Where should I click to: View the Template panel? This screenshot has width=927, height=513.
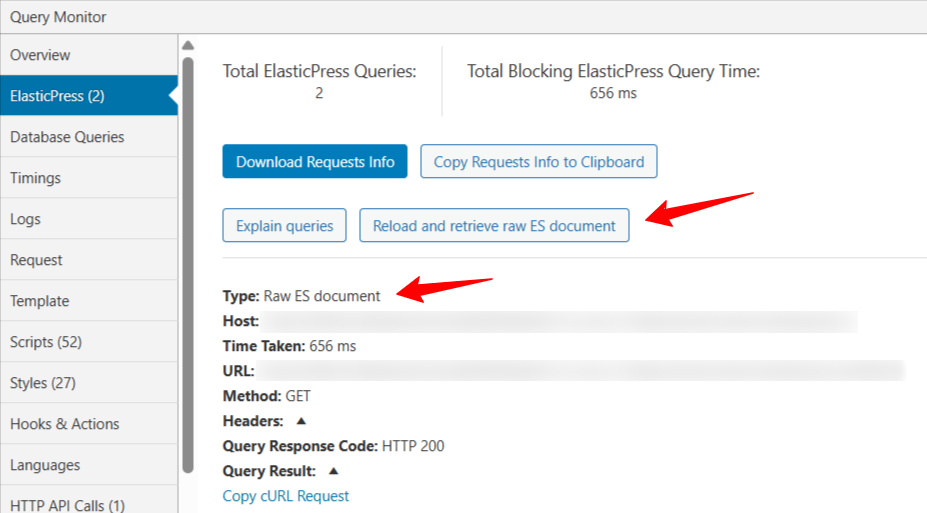[x=39, y=301]
